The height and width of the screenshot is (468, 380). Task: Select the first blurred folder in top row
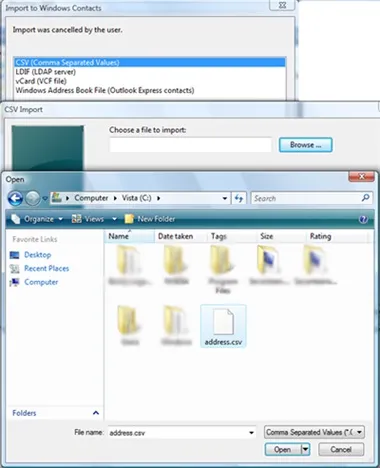[130, 265]
